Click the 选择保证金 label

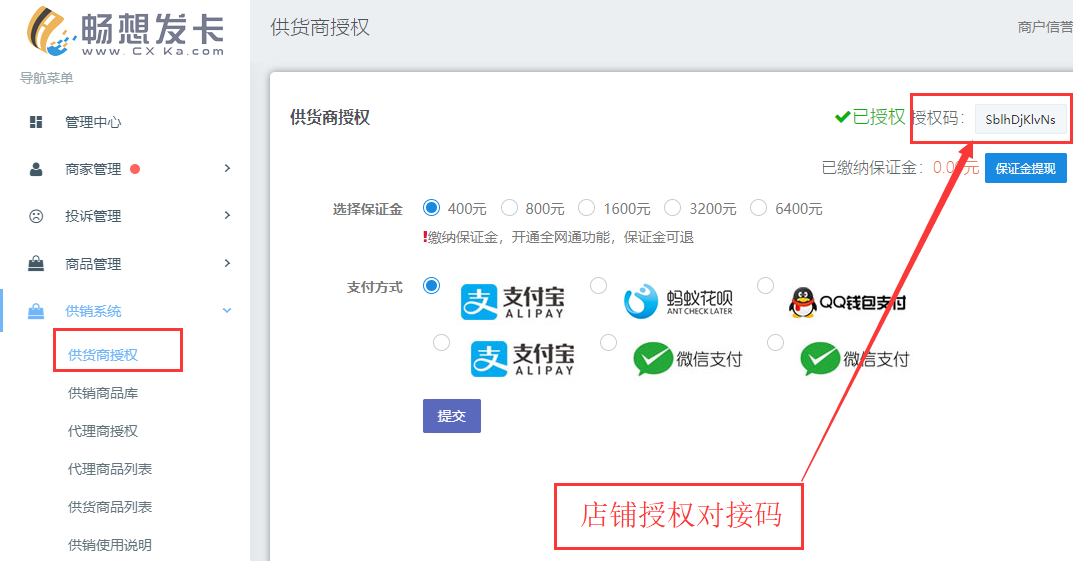pyautogui.click(x=367, y=209)
